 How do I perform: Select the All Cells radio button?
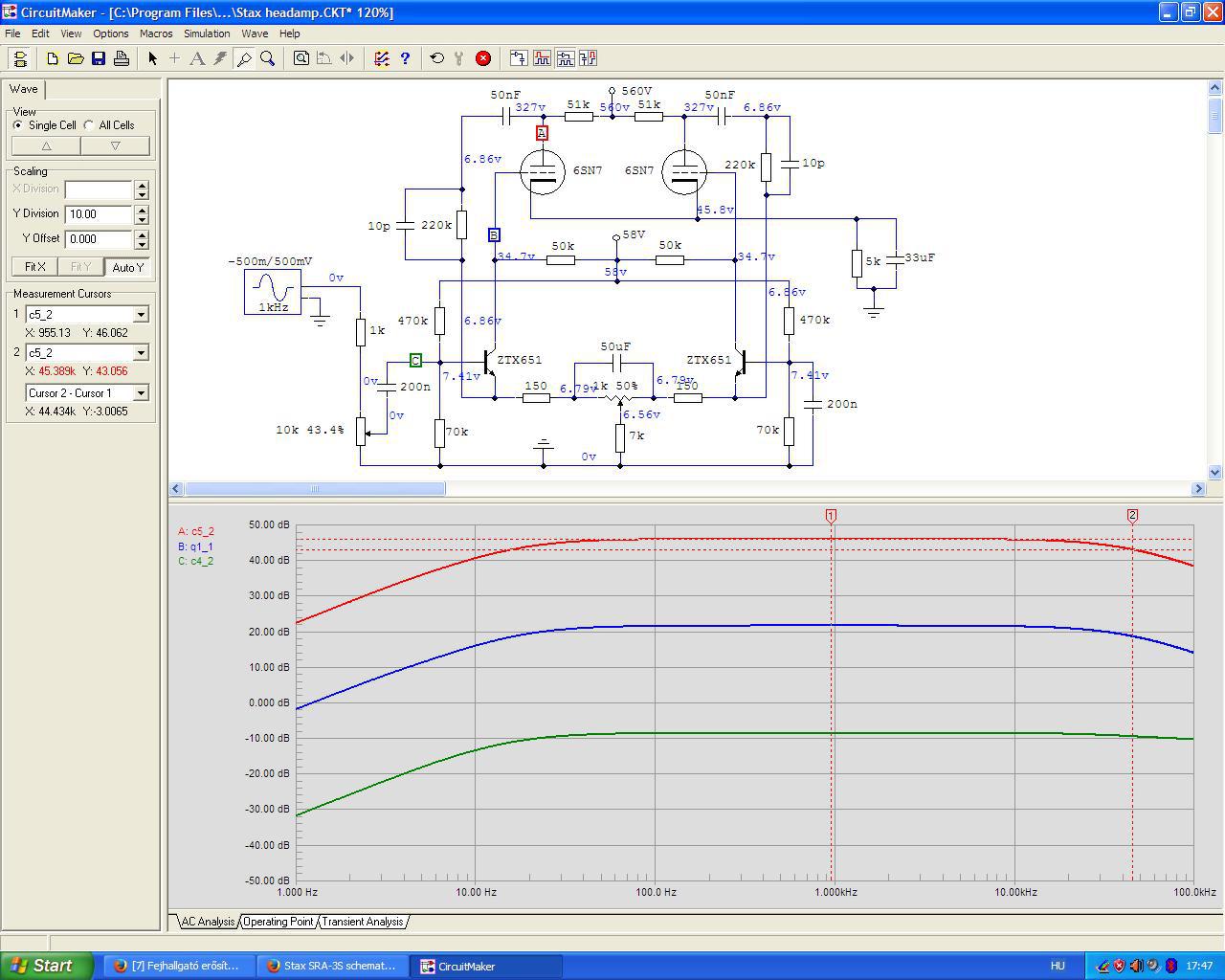[89, 125]
